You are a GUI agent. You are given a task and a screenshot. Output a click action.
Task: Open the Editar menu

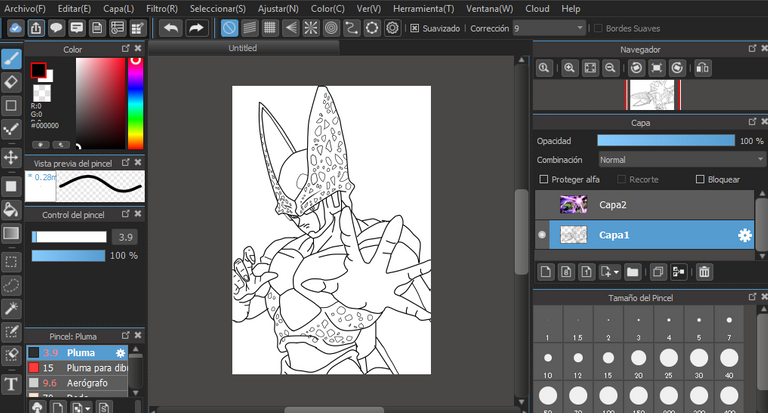(74, 9)
